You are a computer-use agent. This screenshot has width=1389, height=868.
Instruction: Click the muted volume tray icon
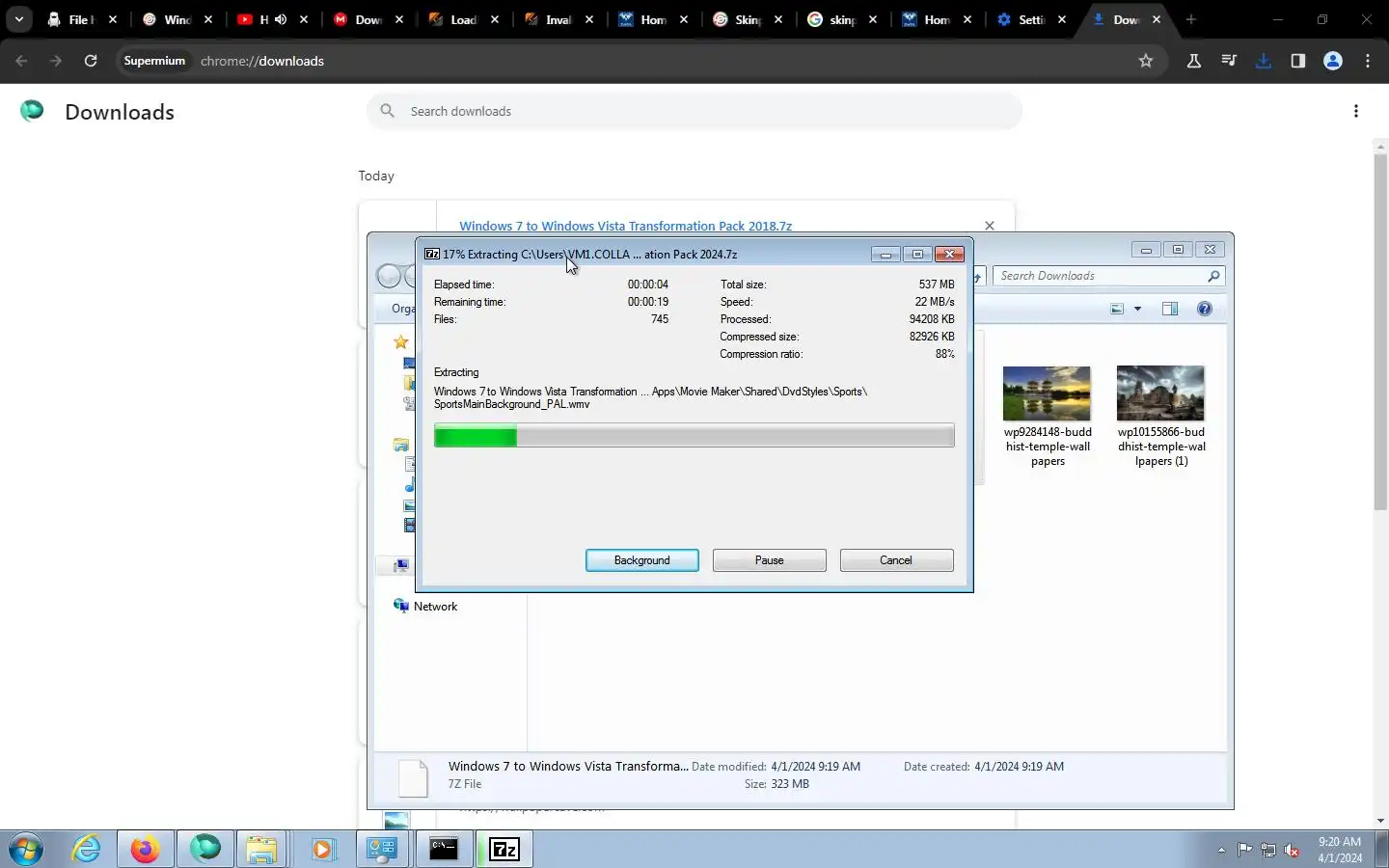(1293, 850)
